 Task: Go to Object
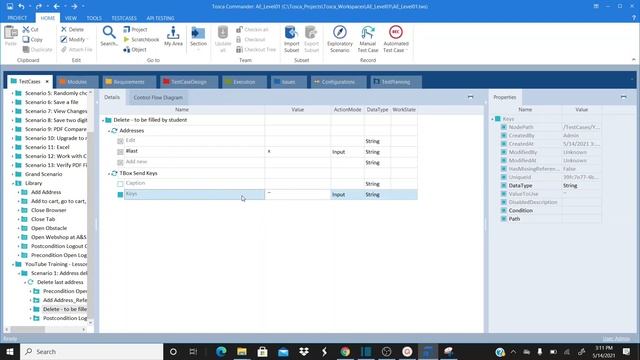pyautogui.click(x=135, y=49)
